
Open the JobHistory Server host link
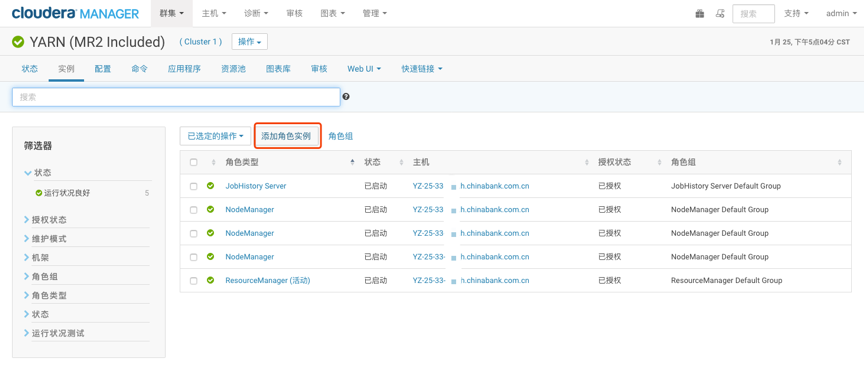(471, 186)
